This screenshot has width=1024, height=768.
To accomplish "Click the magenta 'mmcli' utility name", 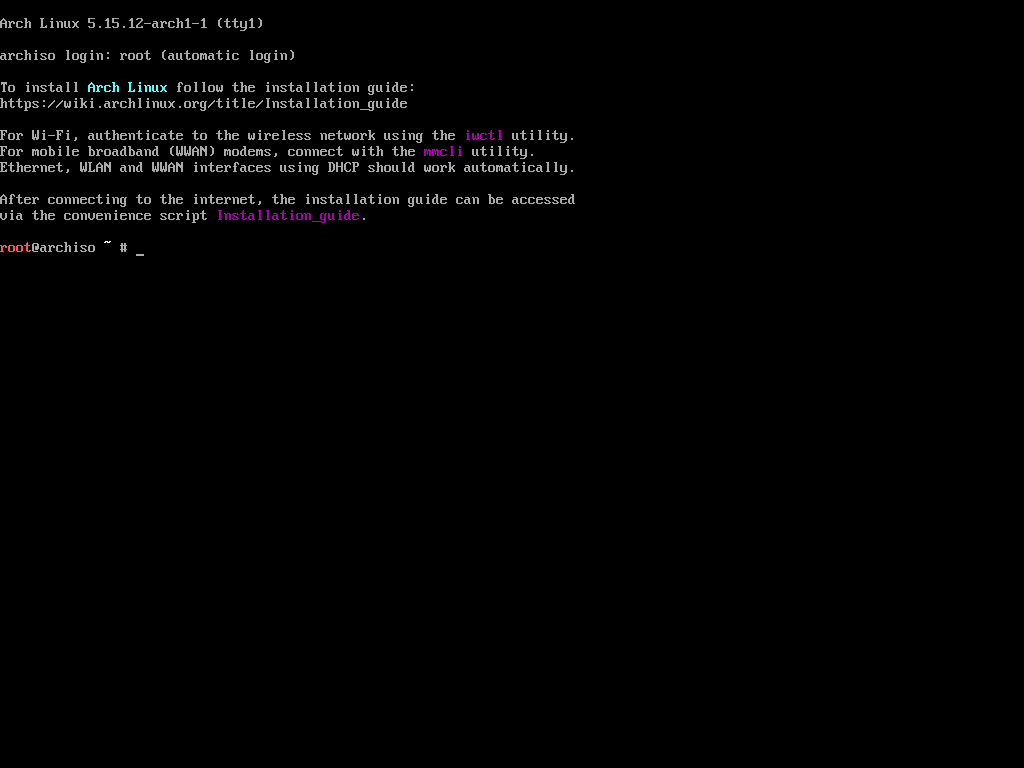I will click(x=443, y=152).
